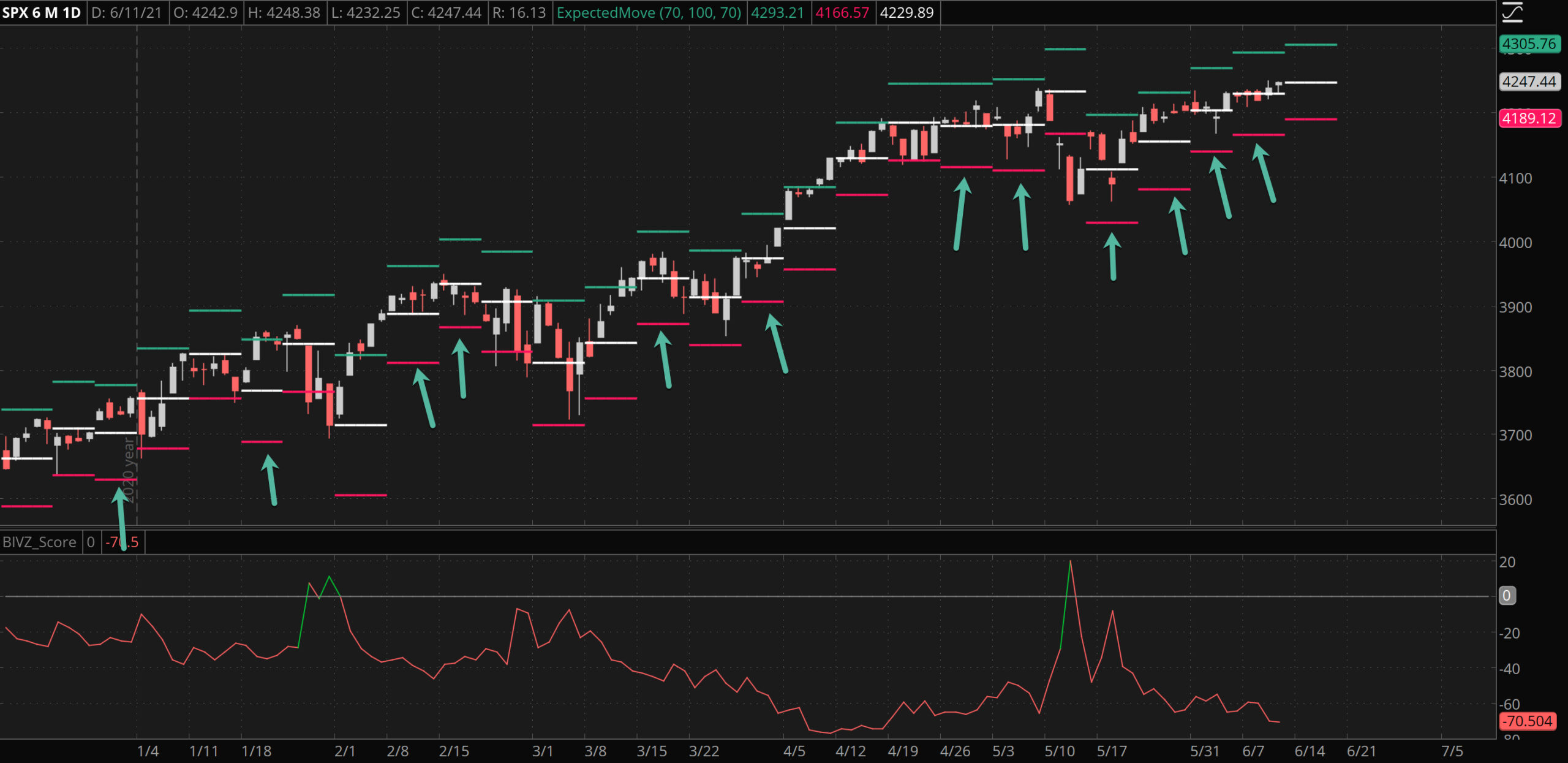
Task: Click the 6/14 date on time axis
Action: (1310, 751)
